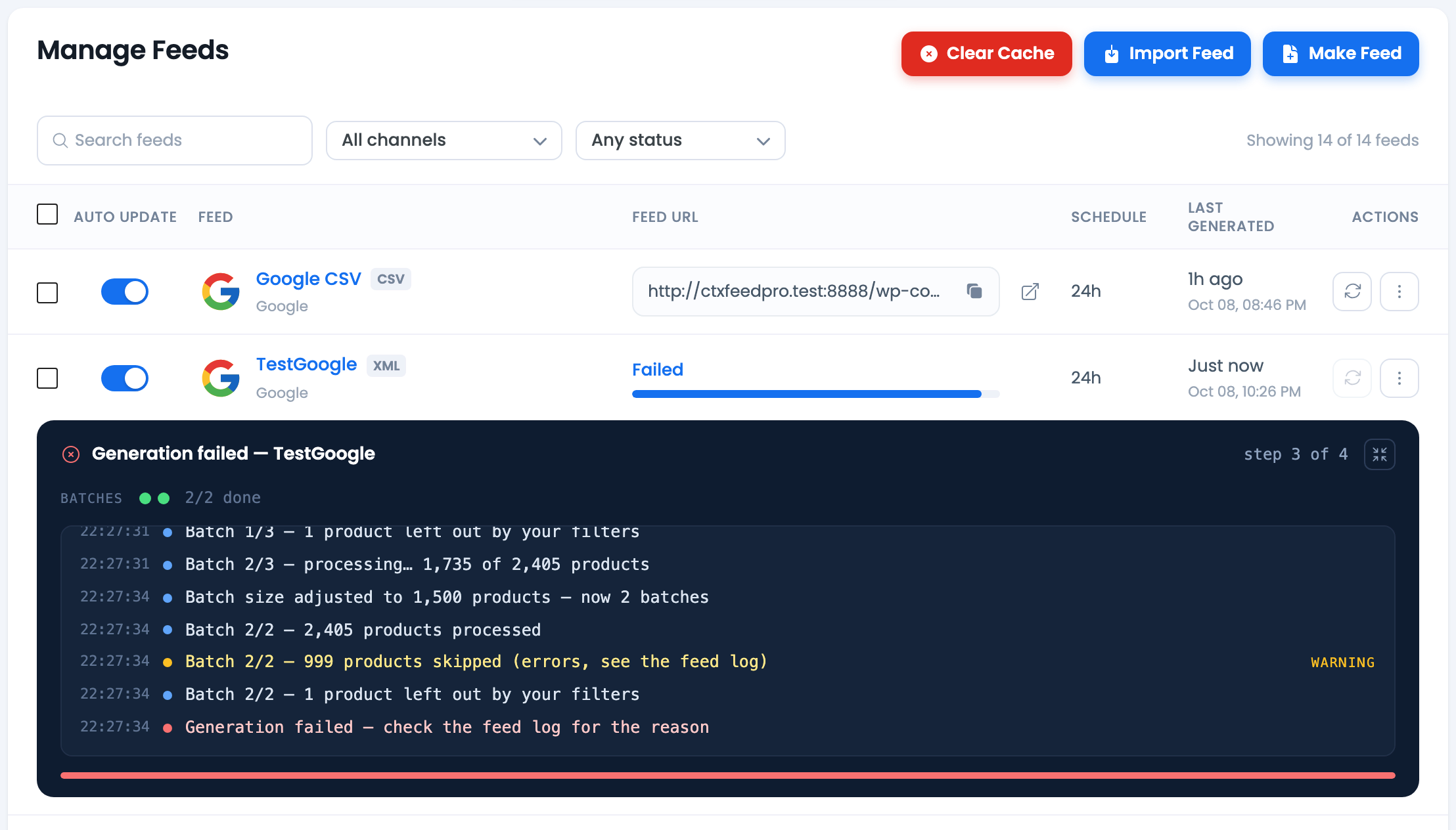The height and width of the screenshot is (830, 1456).
Task: Click the XML format badge
Action: (386, 366)
